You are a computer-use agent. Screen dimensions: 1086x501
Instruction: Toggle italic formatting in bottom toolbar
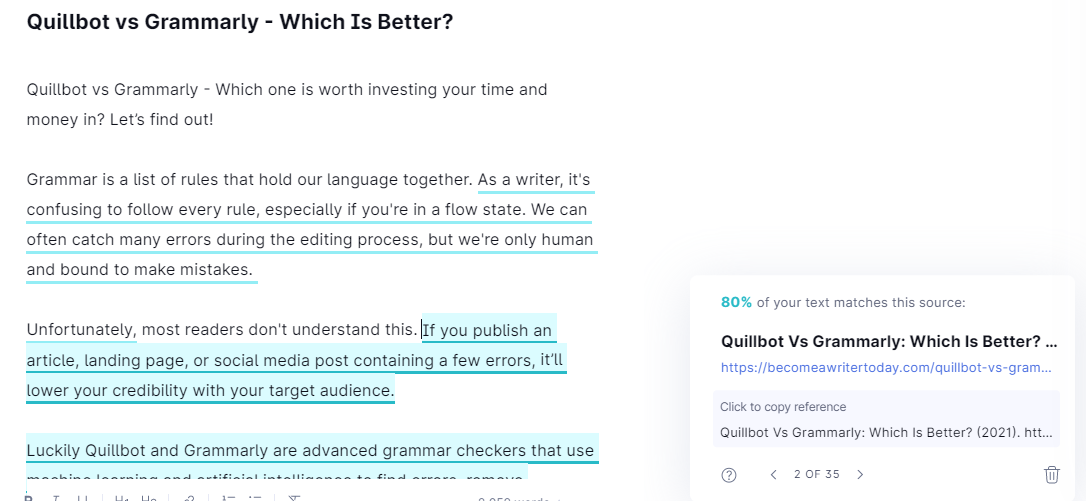(56, 498)
